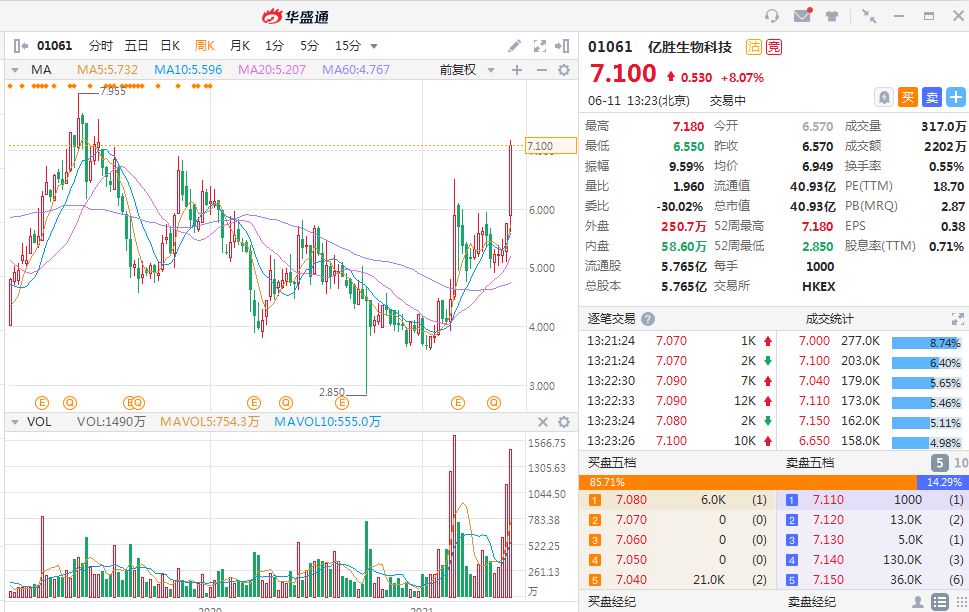This screenshot has height=612, width=969.
Task: Click the blue 卖 sell button
Action: [931, 97]
